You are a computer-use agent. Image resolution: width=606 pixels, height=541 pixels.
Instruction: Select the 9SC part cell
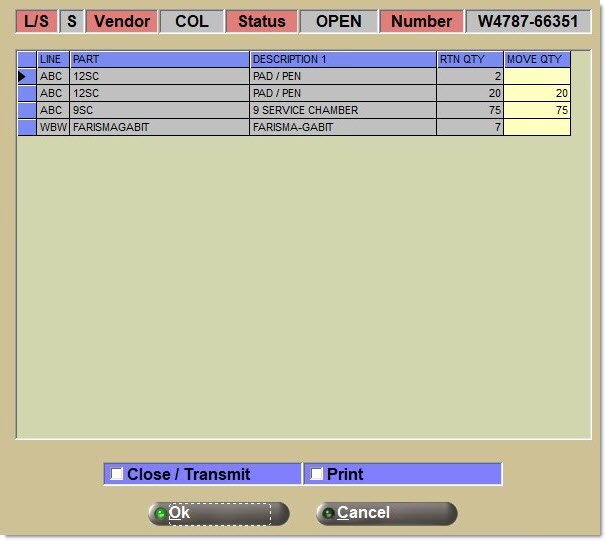[159, 110]
